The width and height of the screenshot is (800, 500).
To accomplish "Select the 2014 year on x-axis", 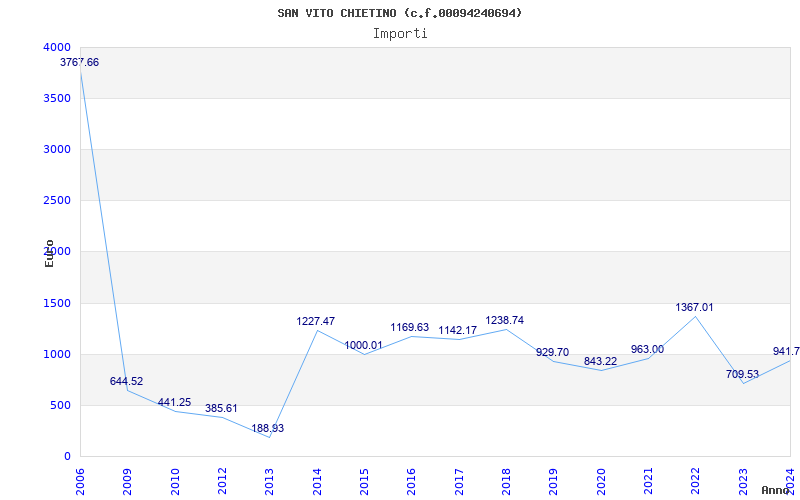I will (317, 480).
